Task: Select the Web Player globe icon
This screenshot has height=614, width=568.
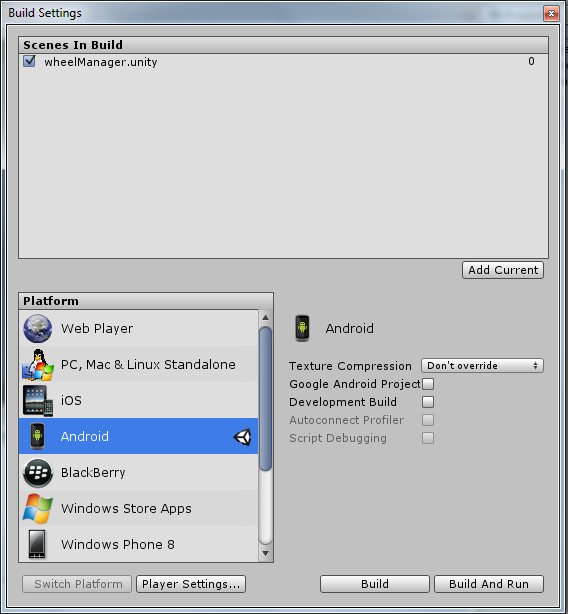Action: tap(38, 329)
